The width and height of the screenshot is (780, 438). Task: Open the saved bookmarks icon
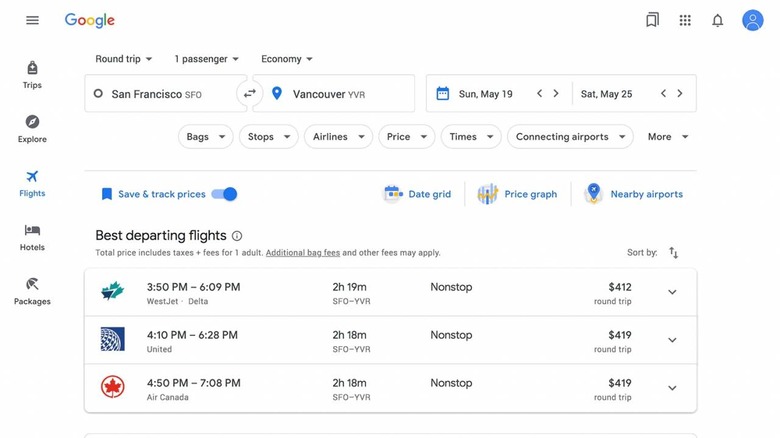(652, 20)
